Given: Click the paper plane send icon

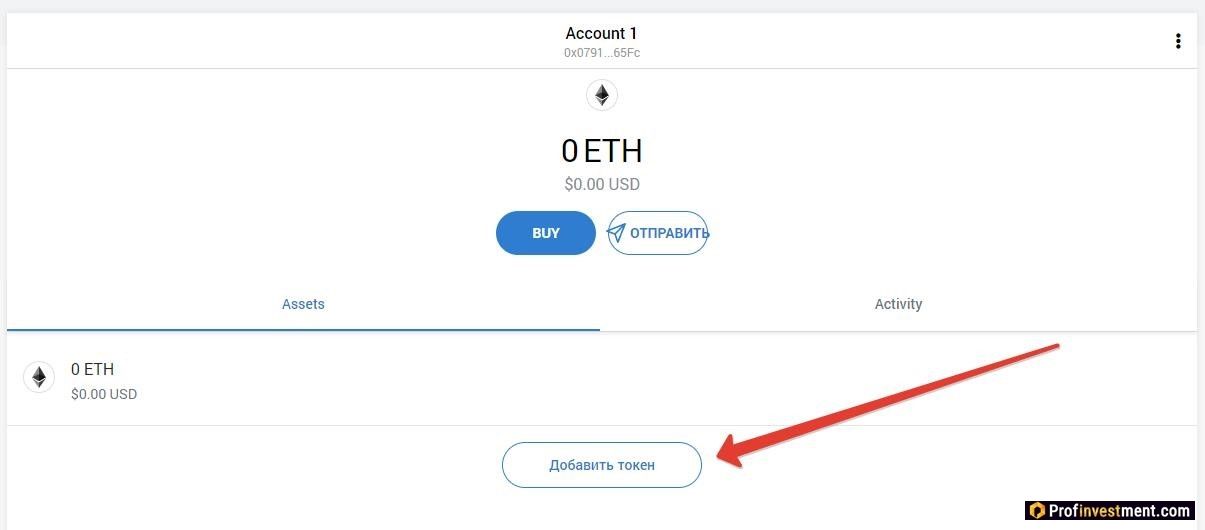Looking at the screenshot, I should click(x=617, y=233).
